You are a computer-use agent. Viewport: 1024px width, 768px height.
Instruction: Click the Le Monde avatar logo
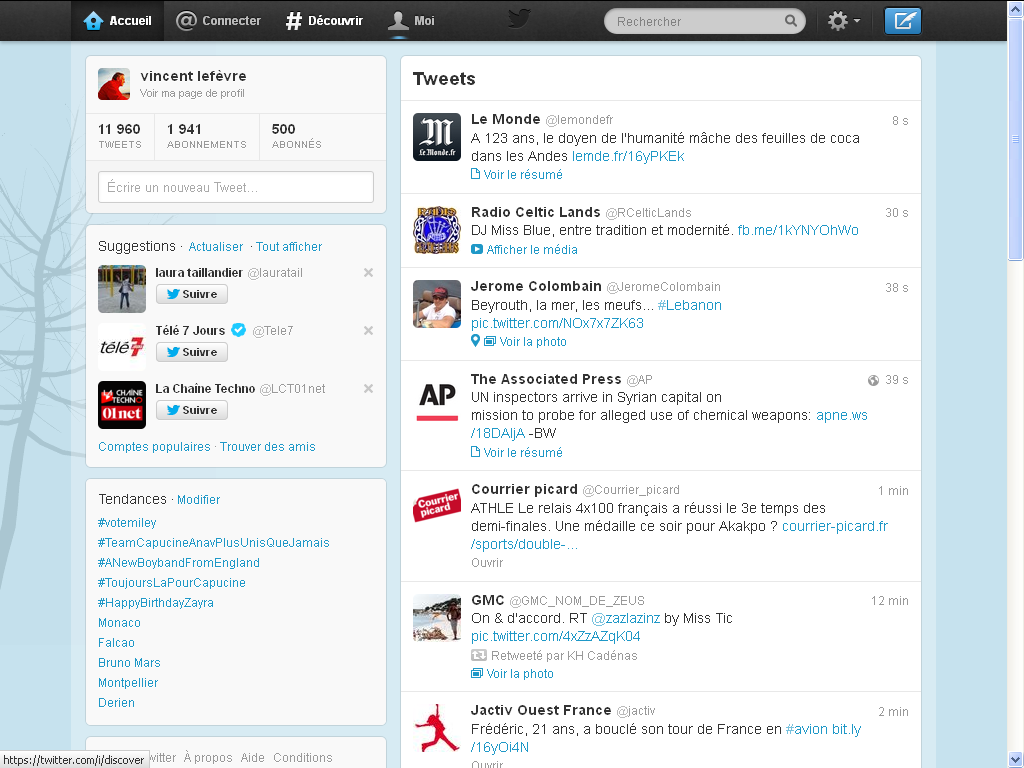[x=437, y=136]
